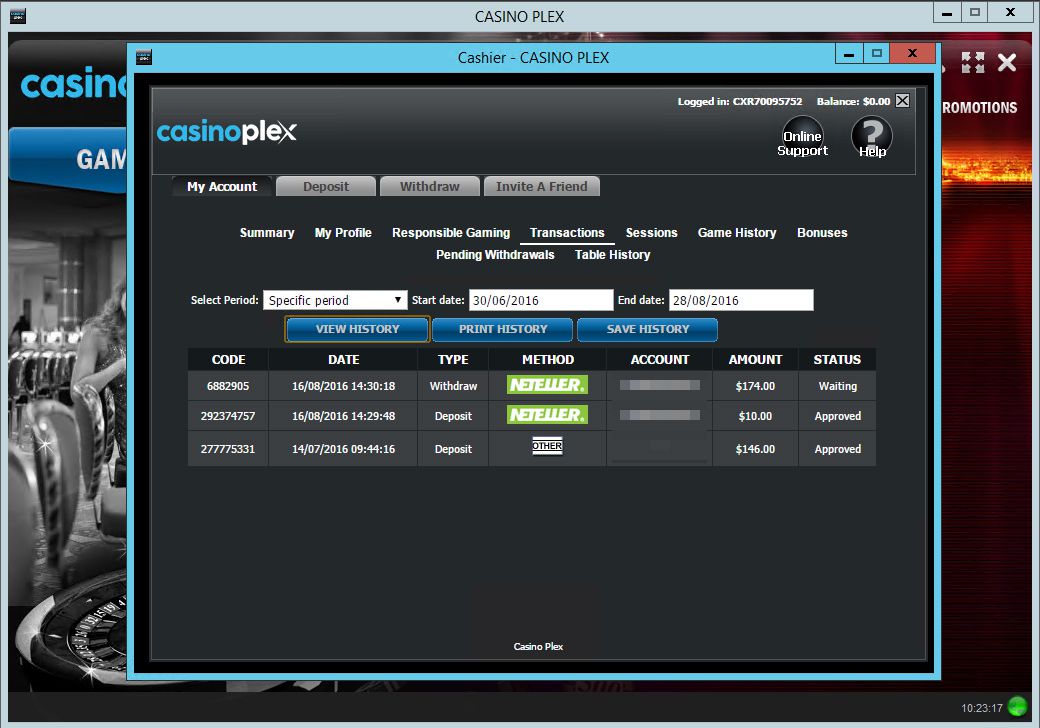1040x728 pixels.
Task: Click Balance $0.00 text
Action: (853, 101)
